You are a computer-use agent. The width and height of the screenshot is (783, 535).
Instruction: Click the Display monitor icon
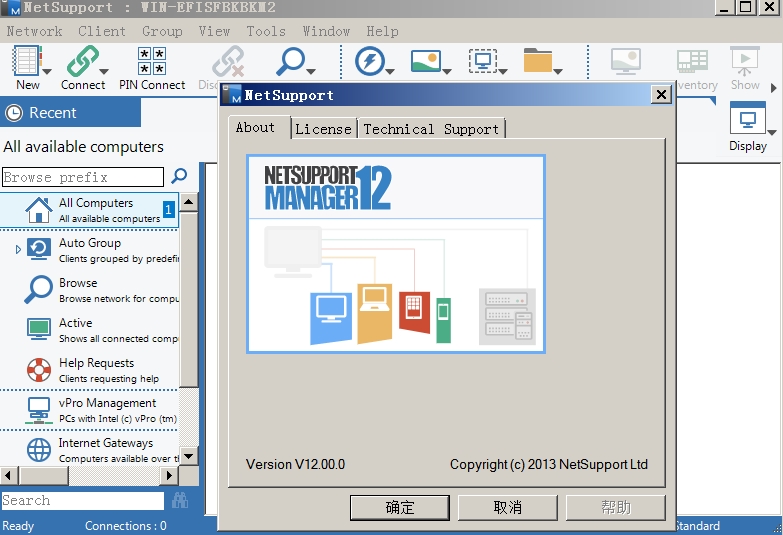tap(748, 117)
